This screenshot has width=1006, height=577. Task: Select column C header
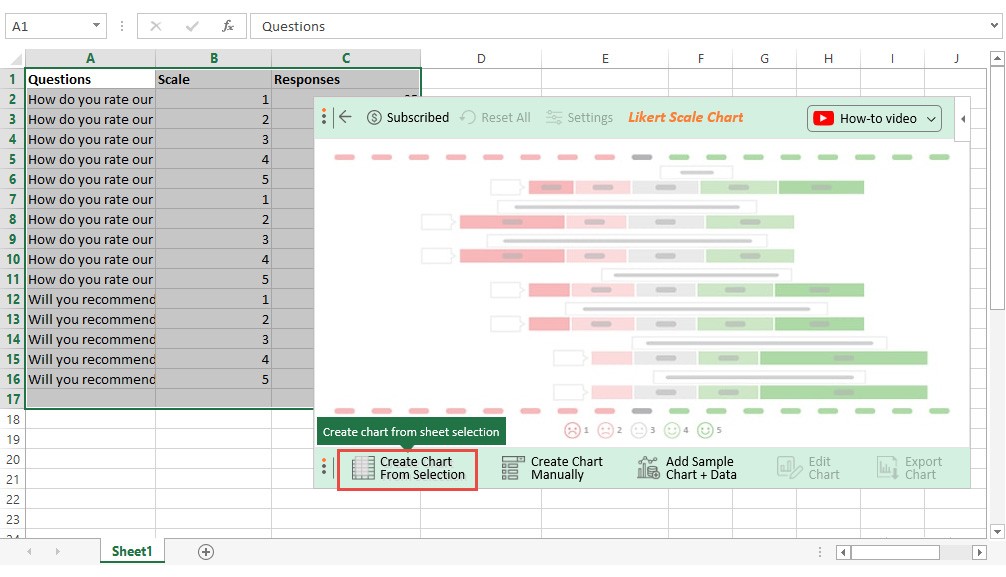(x=346, y=58)
